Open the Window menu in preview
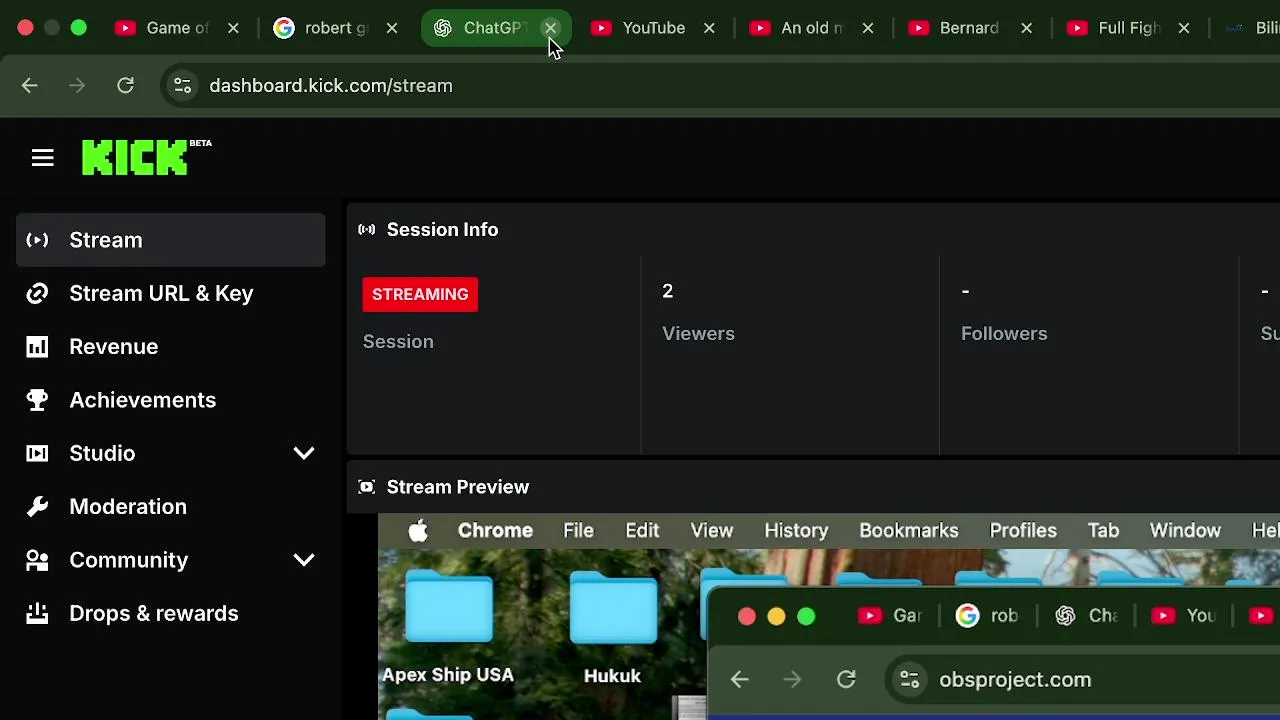1280x720 pixels. click(x=1185, y=531)
